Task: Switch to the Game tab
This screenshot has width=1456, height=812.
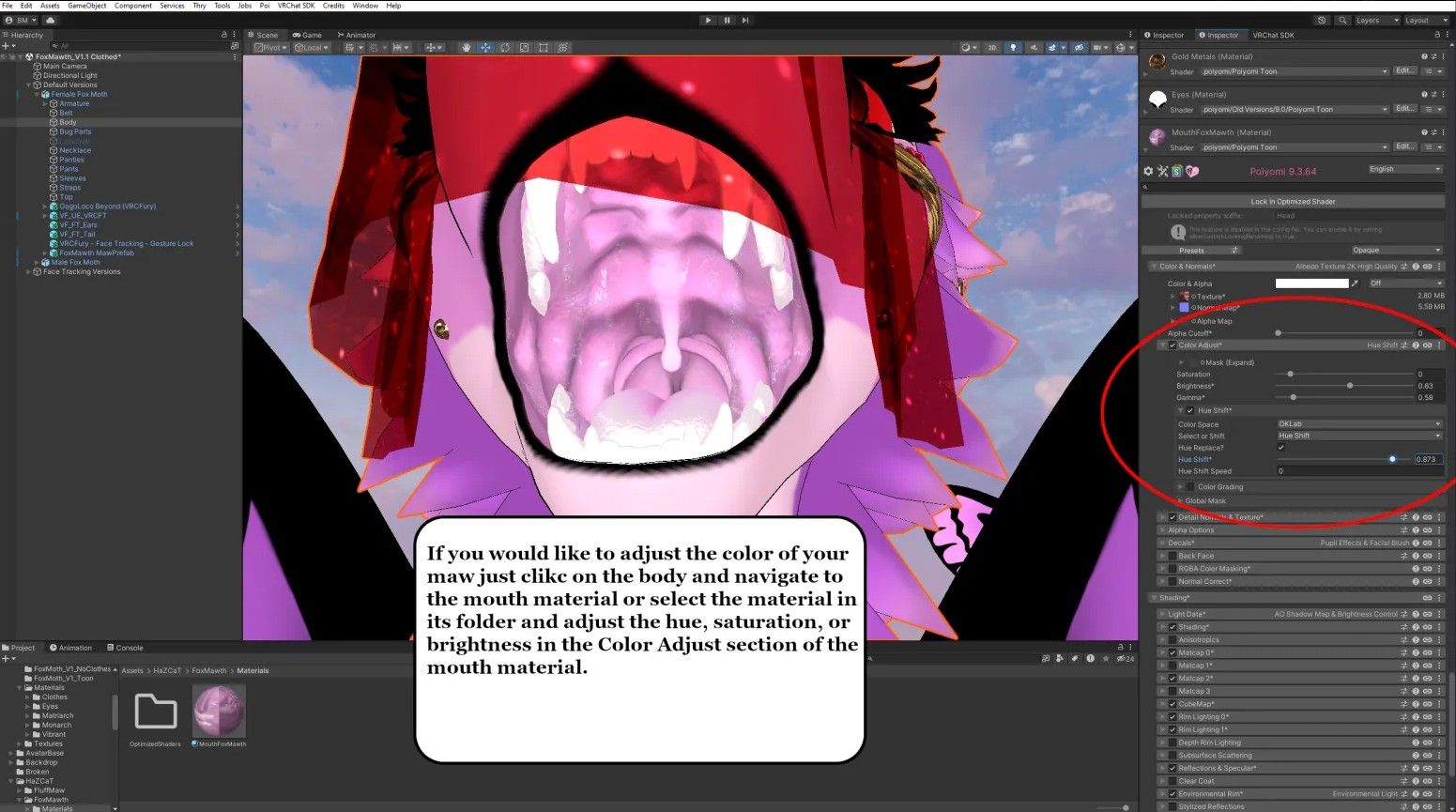Action: tap(308, 35)
